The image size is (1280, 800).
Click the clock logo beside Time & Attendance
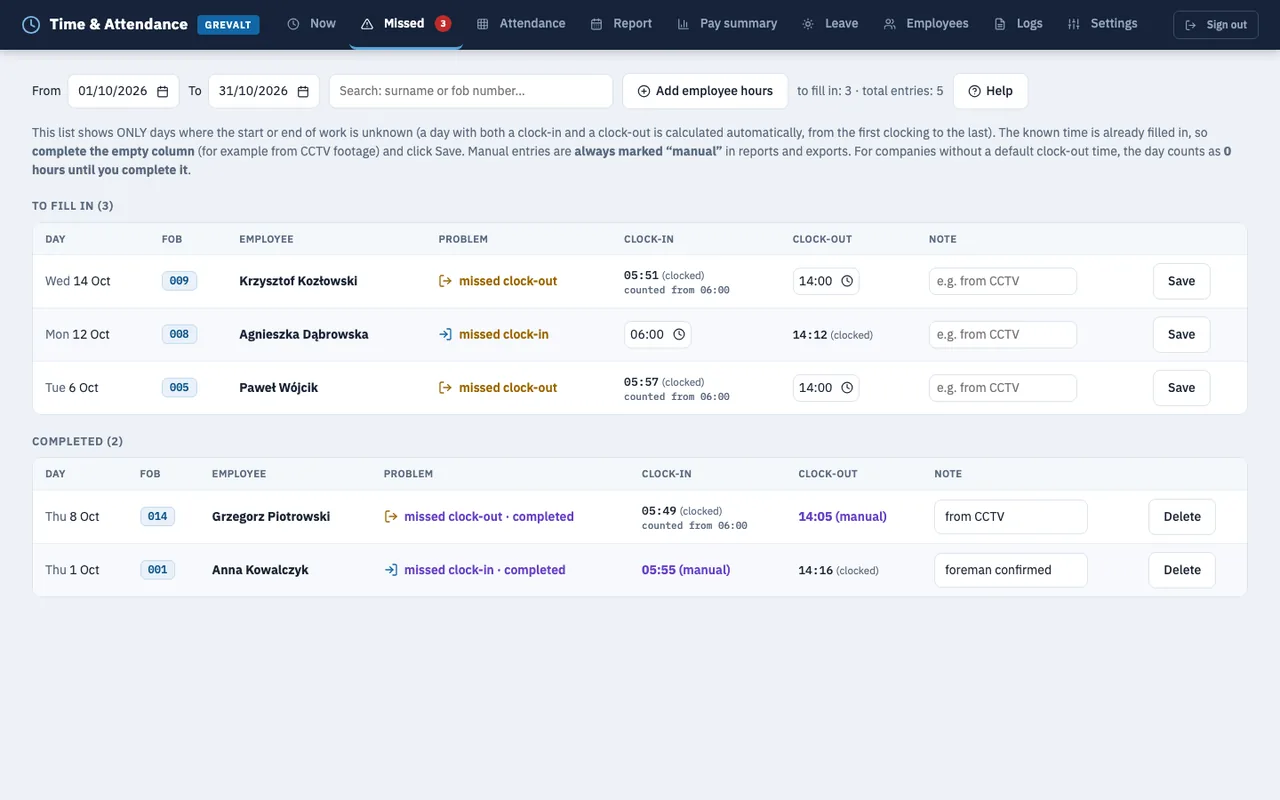pos(31,24)
